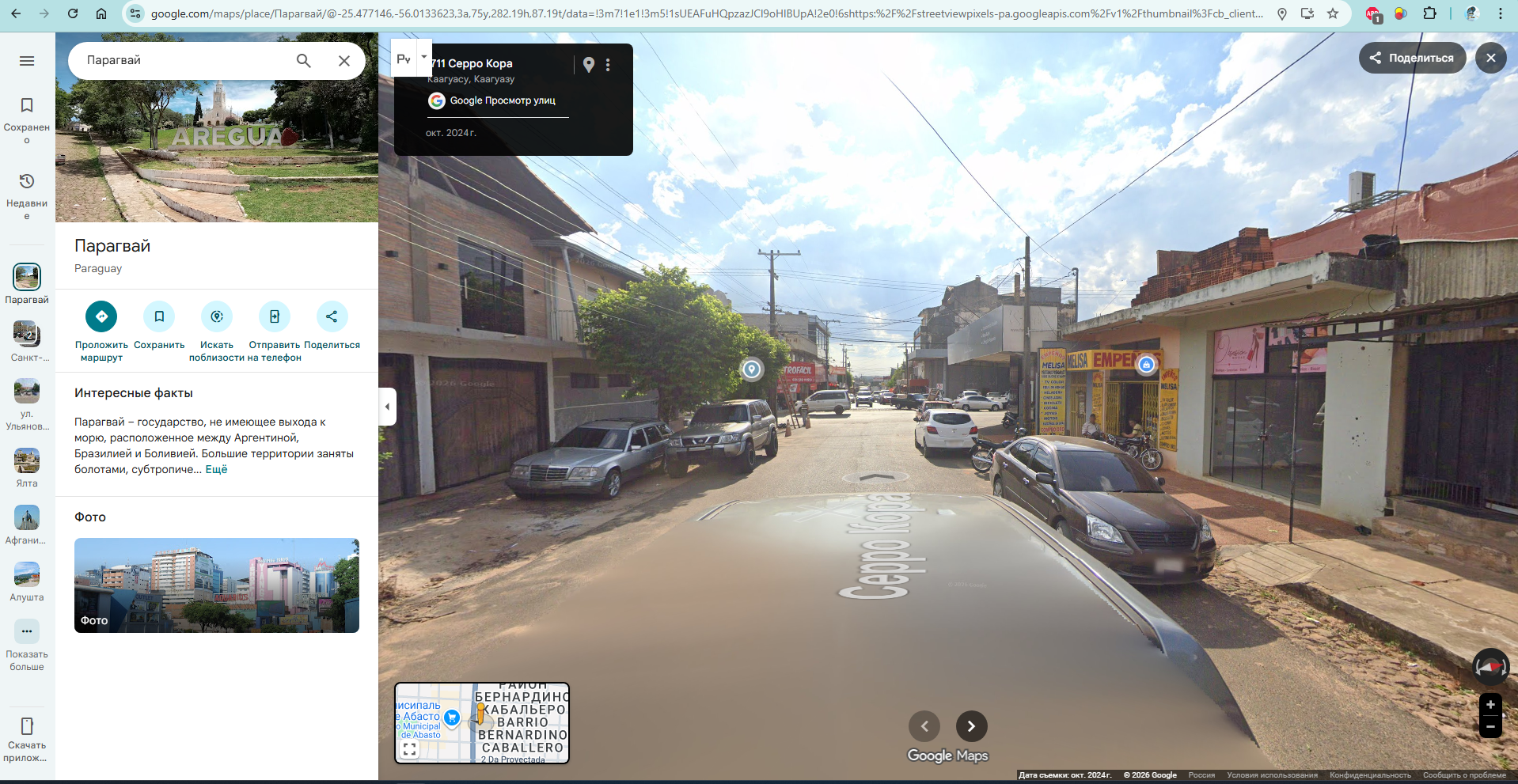Go forward in browser history
This screenshot has height=784, width=1518.
44,13
